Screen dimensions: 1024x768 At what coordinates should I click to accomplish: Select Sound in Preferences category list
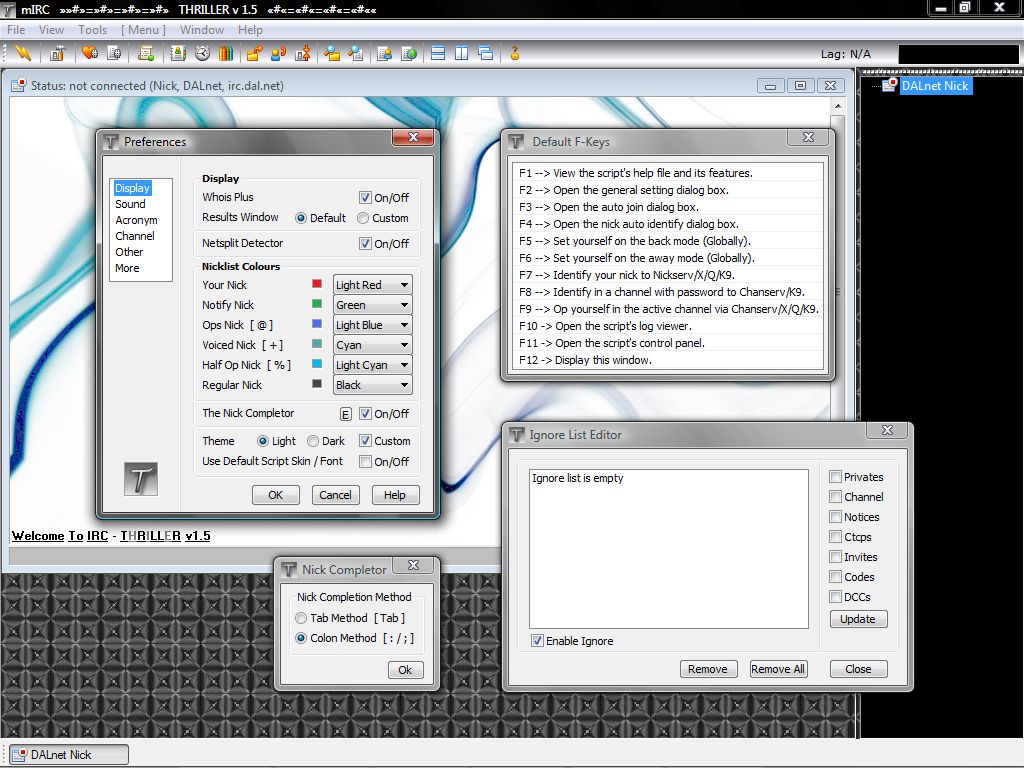[x=130, y=204]
